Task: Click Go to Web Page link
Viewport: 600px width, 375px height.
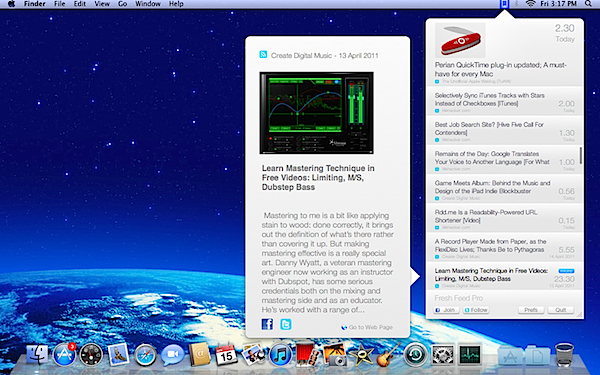Action: point(367,327)
